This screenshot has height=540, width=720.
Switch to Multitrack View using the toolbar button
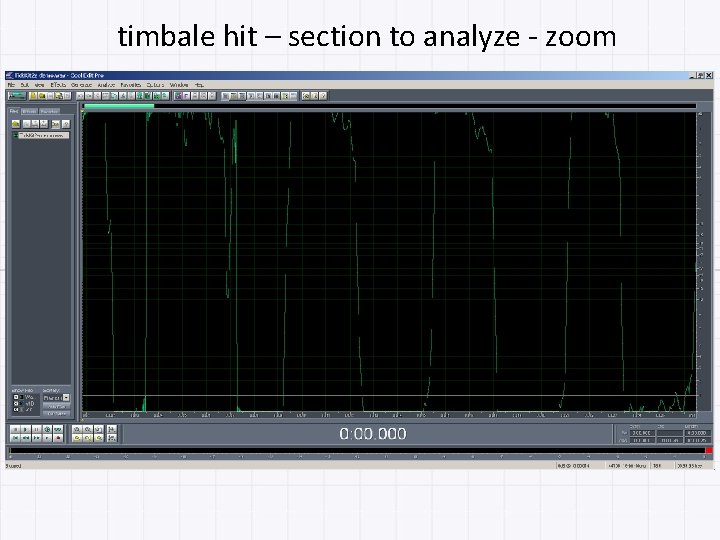click(17, 96)
